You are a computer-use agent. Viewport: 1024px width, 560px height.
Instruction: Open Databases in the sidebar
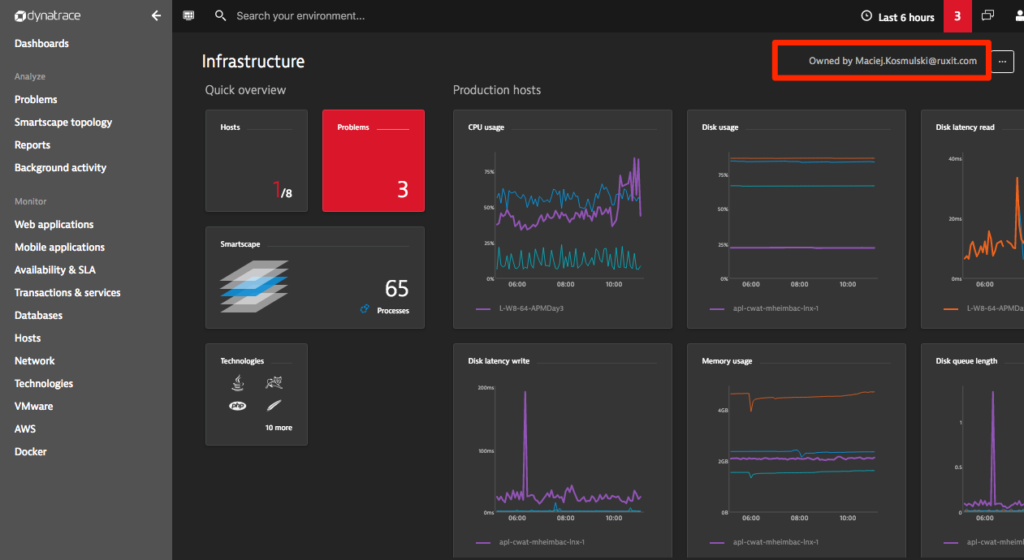(x=39, y=315)
